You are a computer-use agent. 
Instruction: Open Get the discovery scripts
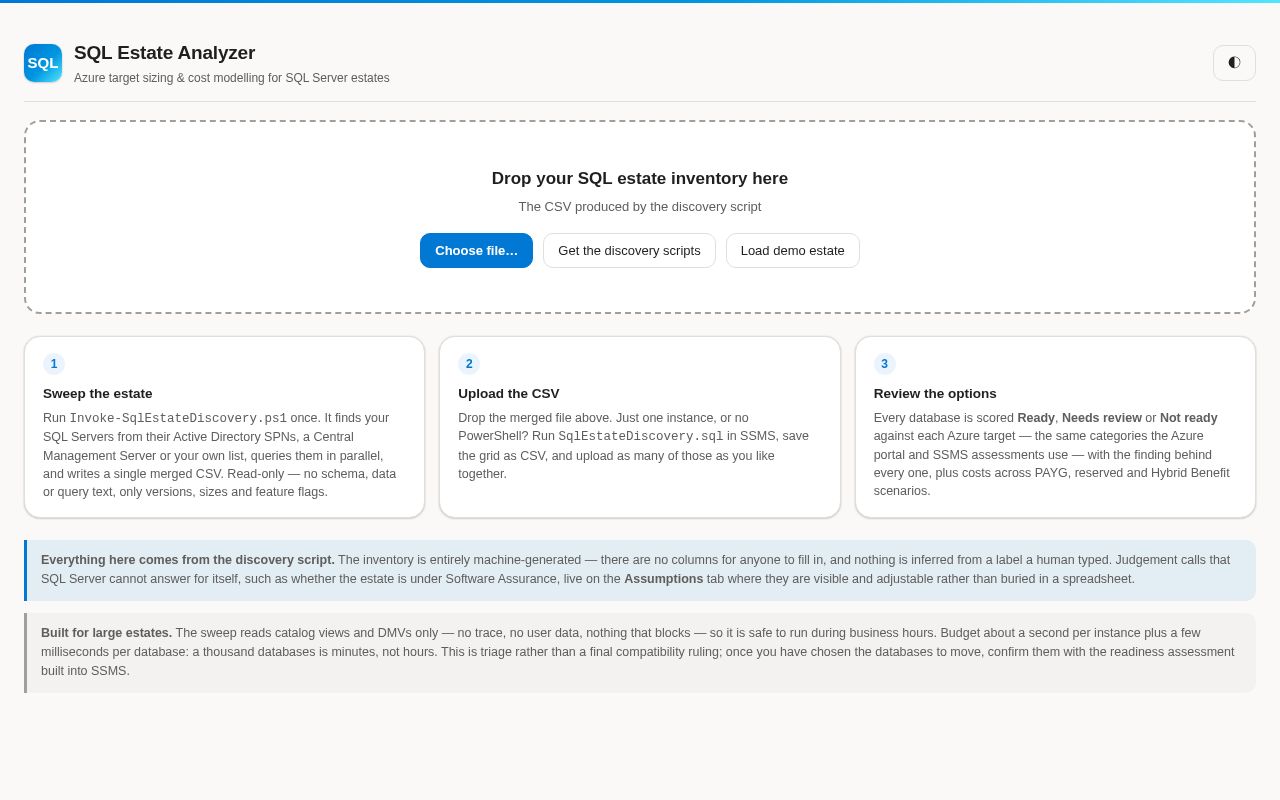click(629, 250)
